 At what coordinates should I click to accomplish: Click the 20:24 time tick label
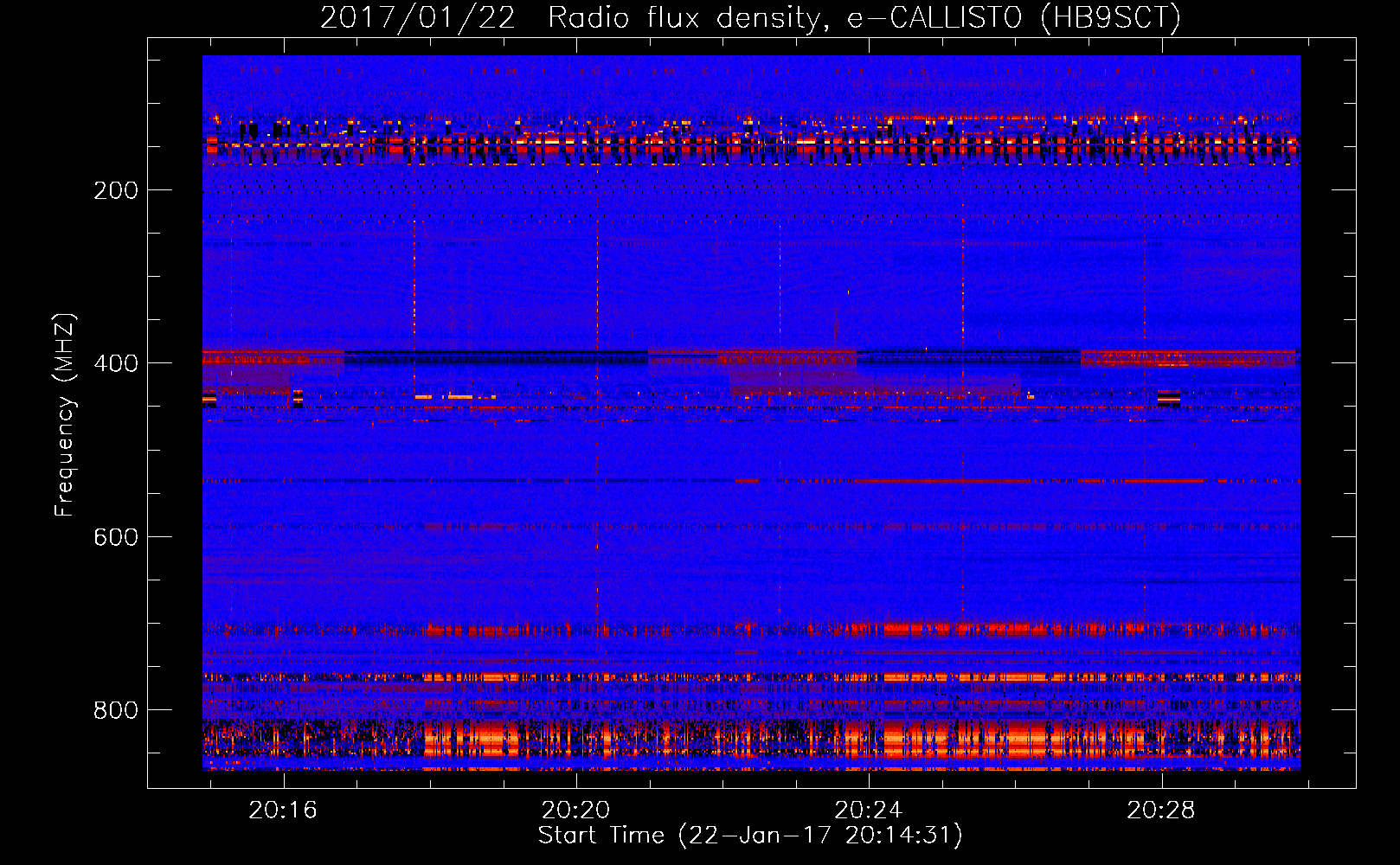(868, 811)
